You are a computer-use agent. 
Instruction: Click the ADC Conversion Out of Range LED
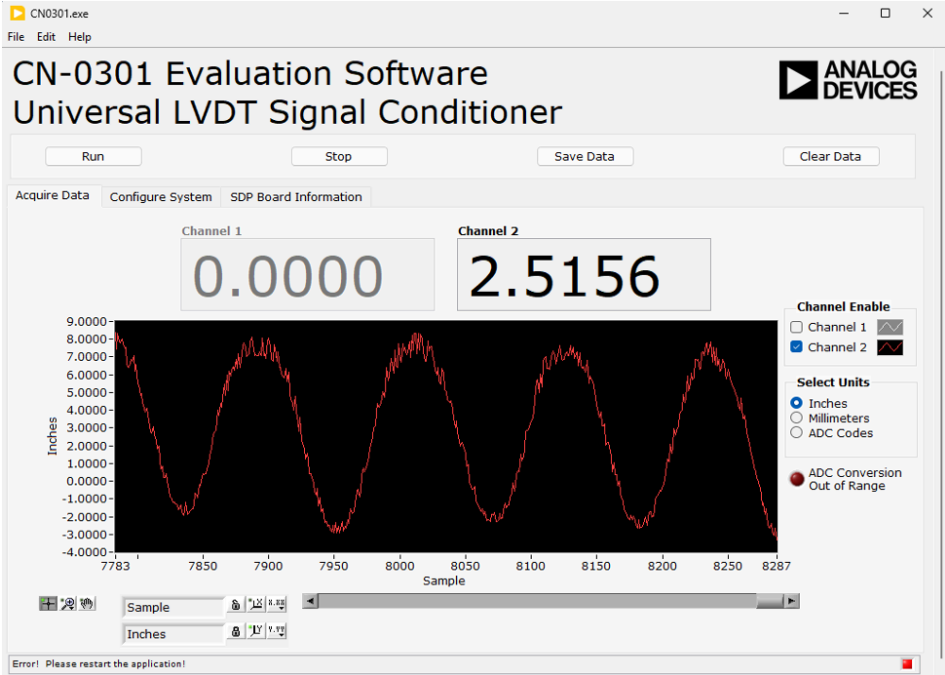point(797,479)
